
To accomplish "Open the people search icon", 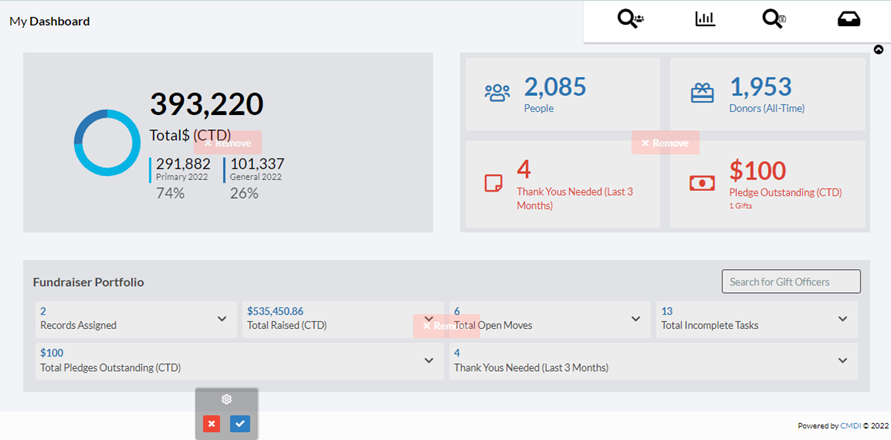I will [x=630, y=20].
